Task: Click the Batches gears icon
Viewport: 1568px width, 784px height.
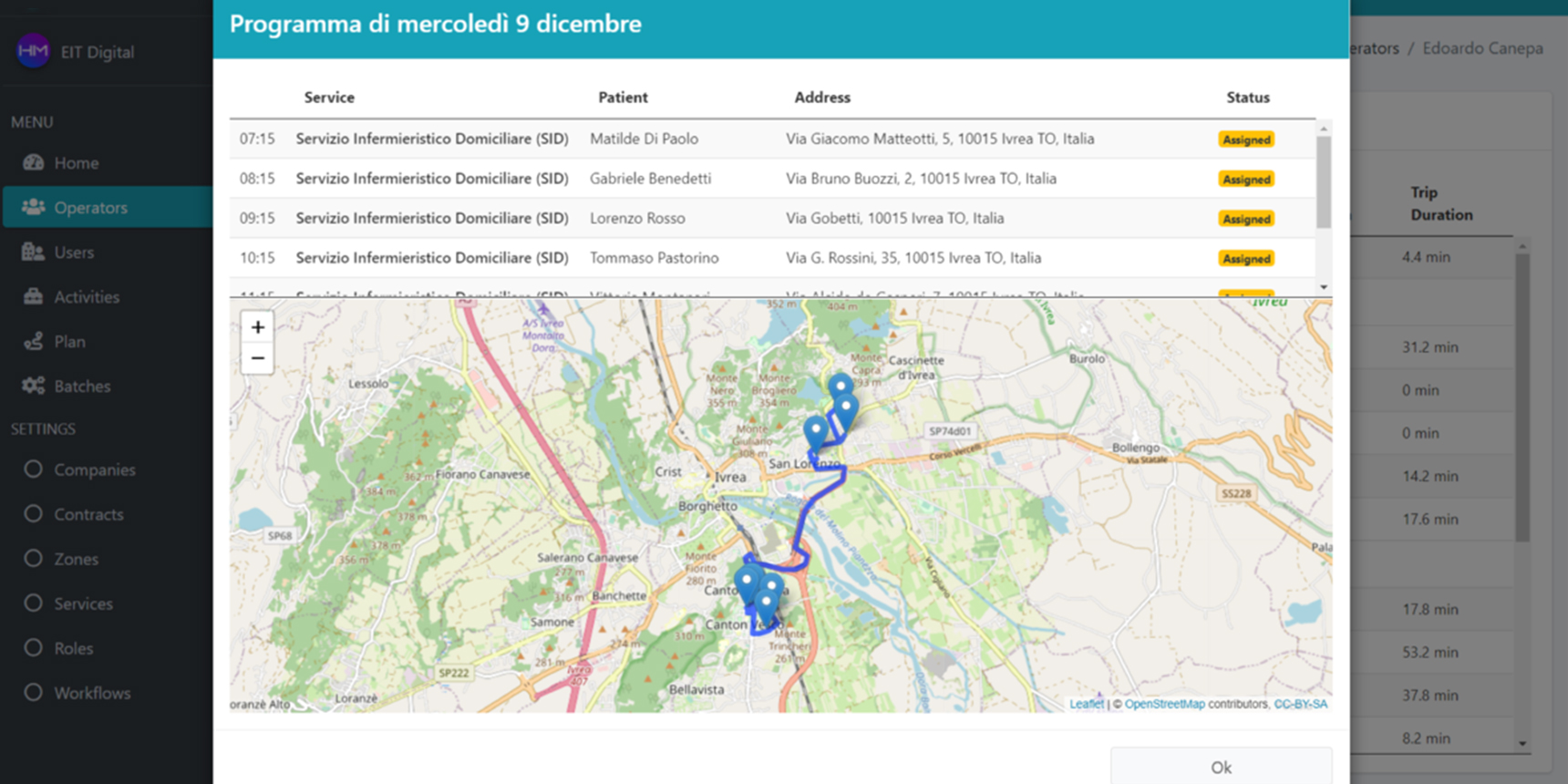Action: tap(34, 386)
